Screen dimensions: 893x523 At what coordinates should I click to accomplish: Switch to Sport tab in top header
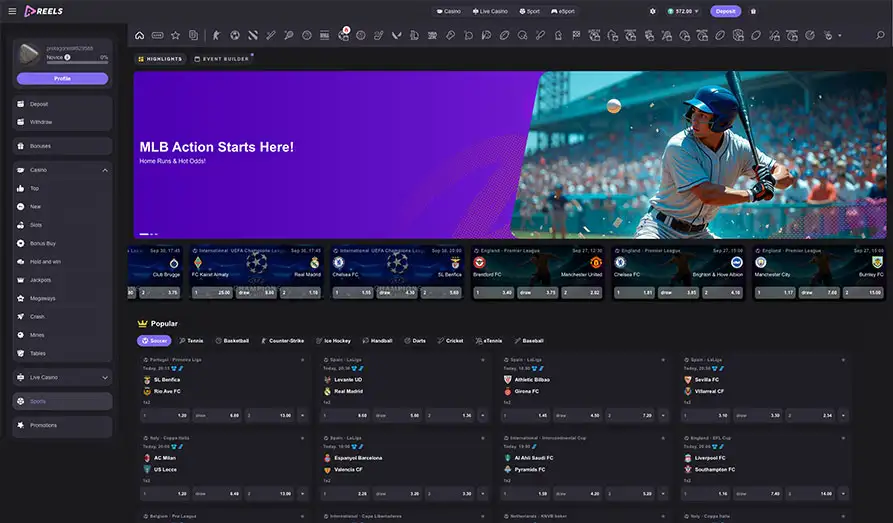coord(530,11)
